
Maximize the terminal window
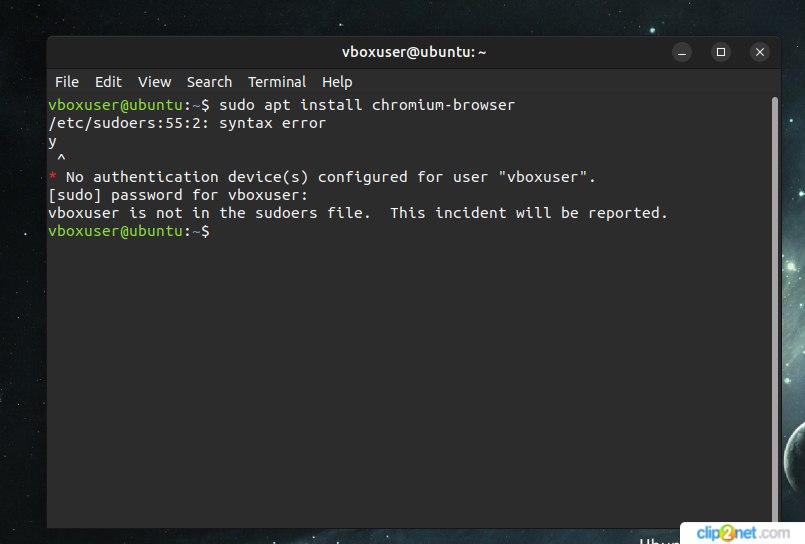[x=721, y=52]
